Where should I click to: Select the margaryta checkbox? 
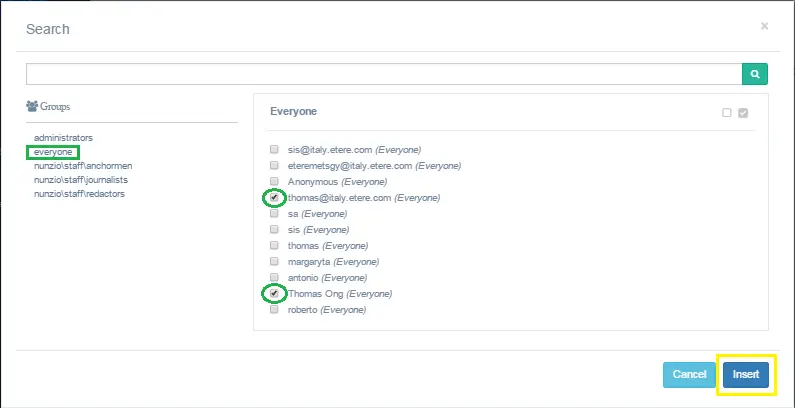click(x=274, y=262)
